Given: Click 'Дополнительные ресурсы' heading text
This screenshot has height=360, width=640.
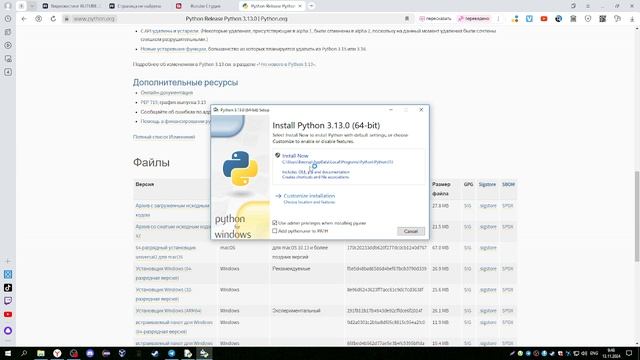Looking at the screenshot, I should coord(185,82).
